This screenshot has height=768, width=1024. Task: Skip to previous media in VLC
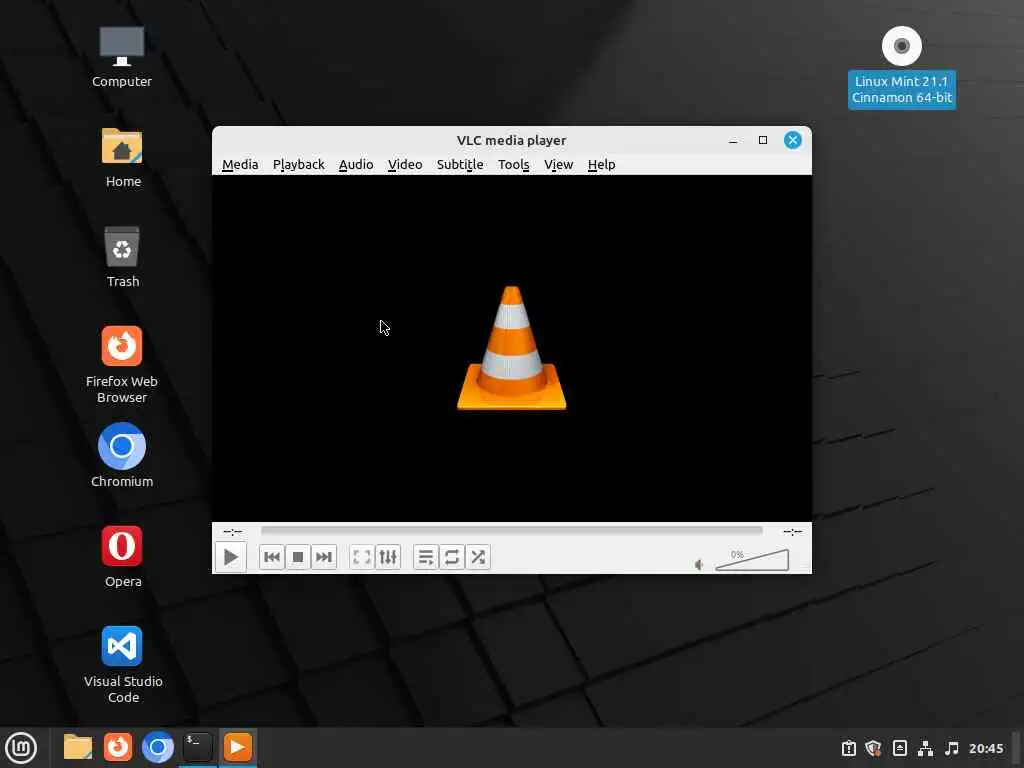tap(272, 557)
